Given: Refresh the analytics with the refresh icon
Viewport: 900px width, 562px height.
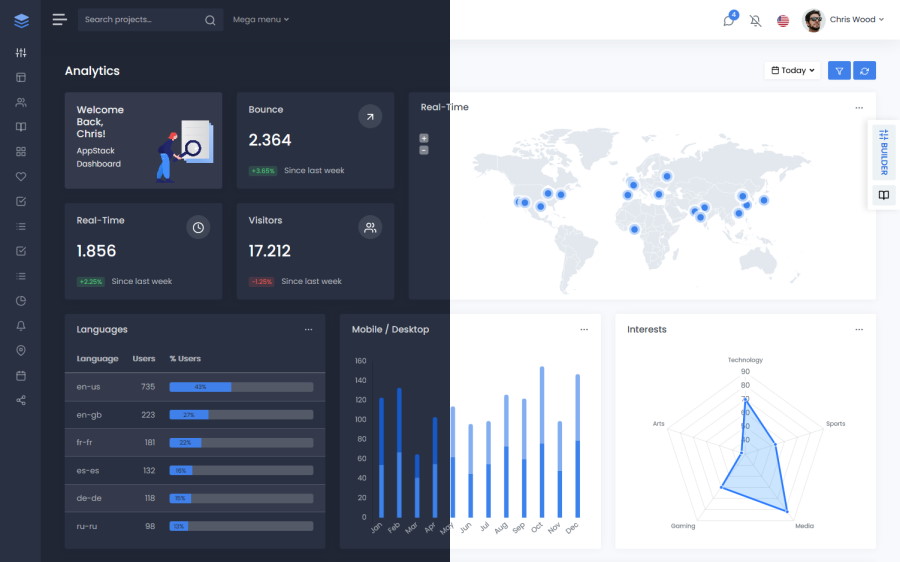Looking at the screenshot, I should tap(865, 71).
